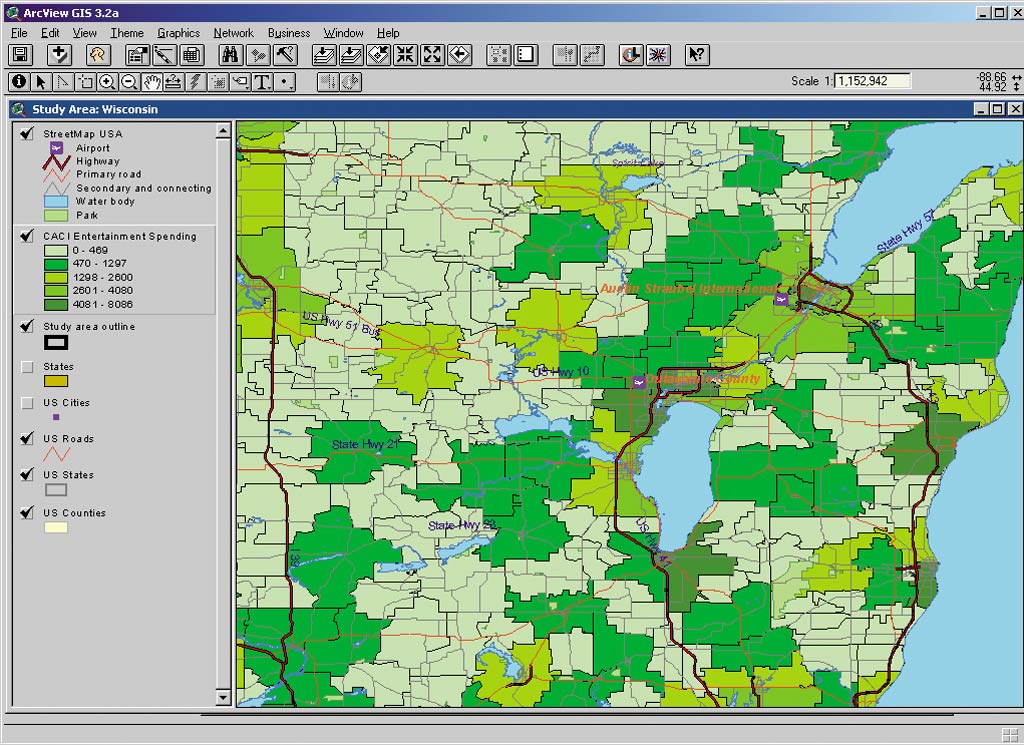The width and height of the screenshot is (1024, 745).
Task: Select the Pointer arrow tool
Action: tap(41, 82)
